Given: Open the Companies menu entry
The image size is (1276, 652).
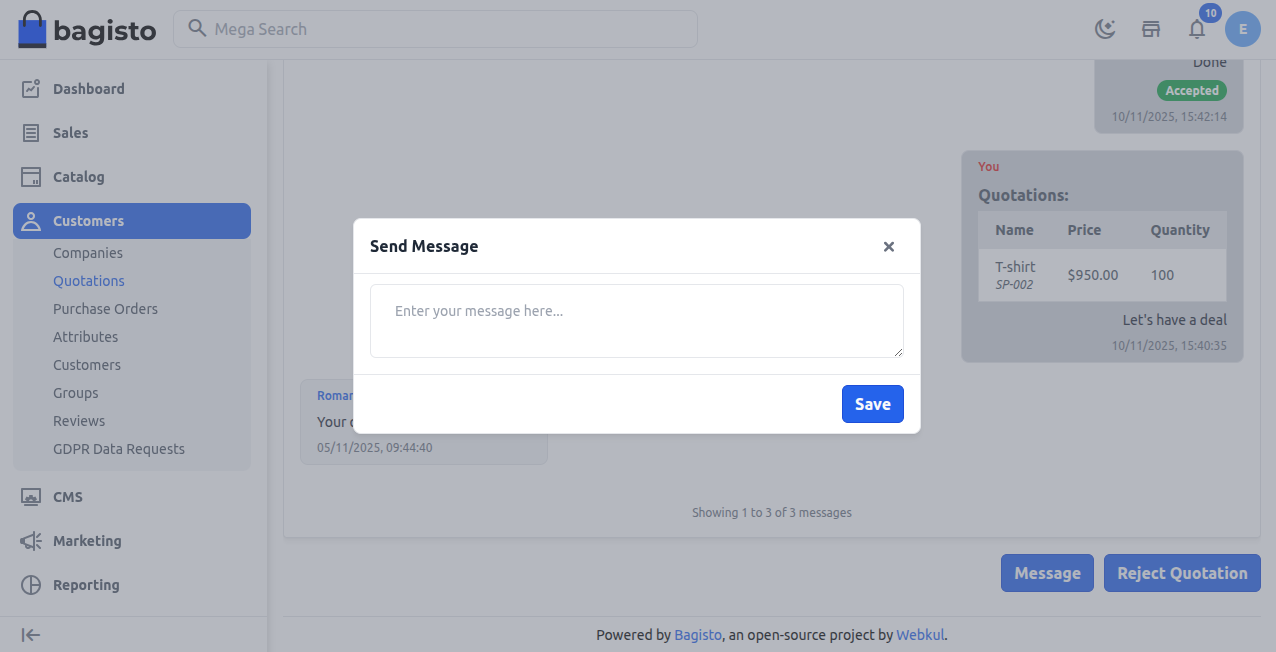Looking at the screenshot, I should (88, 252).
